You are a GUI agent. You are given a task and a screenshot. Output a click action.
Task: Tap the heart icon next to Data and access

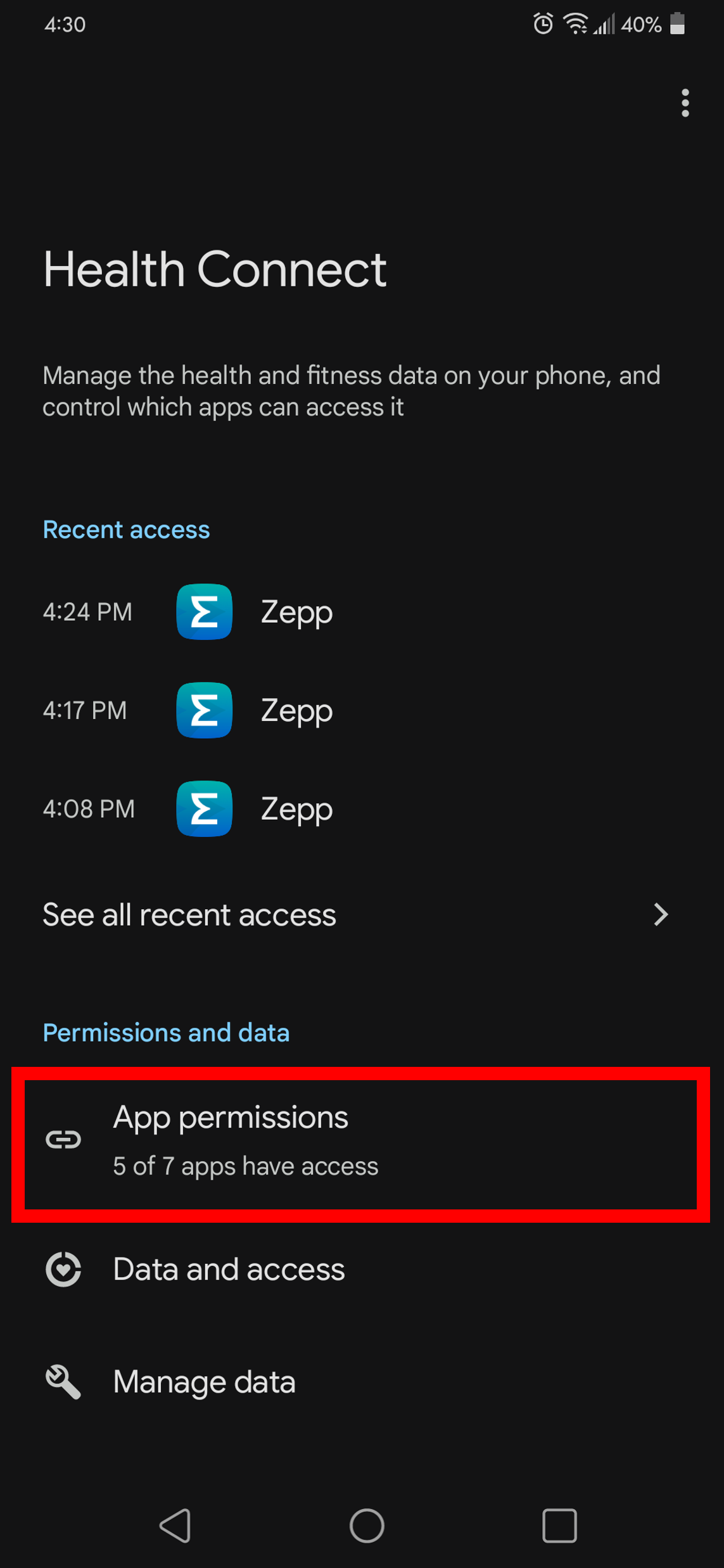click(63, 1270)
